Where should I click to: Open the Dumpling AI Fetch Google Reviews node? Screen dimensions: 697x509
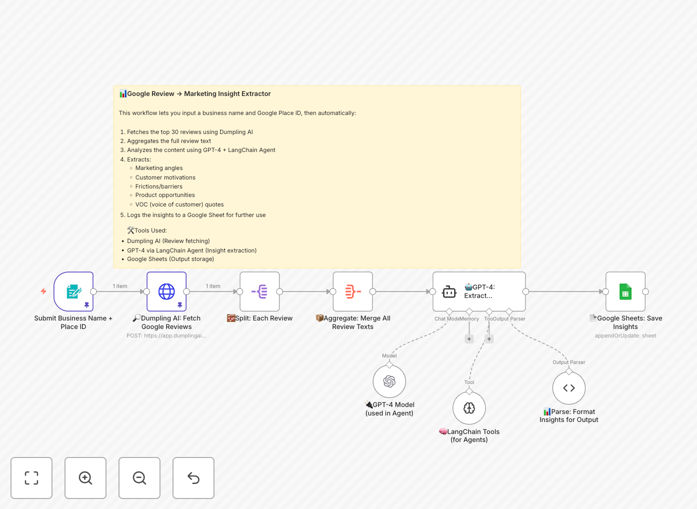click(167, 292)
